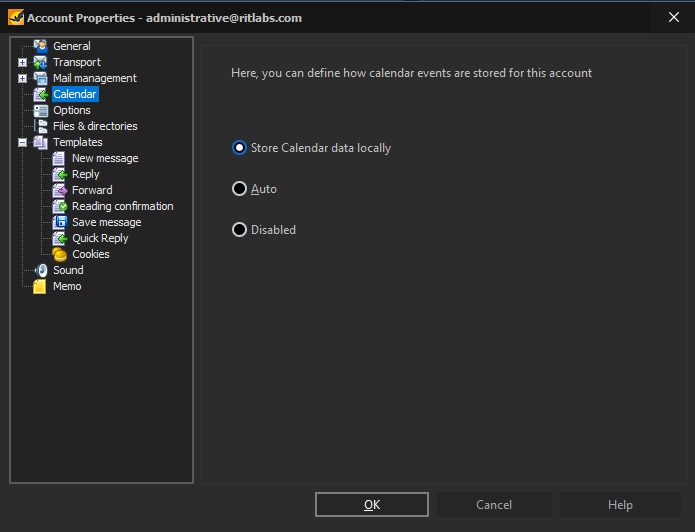Open Files & directories icon
Image resolution: width=695 pixels, height=532 pixels.
click(x=40, y=126)
